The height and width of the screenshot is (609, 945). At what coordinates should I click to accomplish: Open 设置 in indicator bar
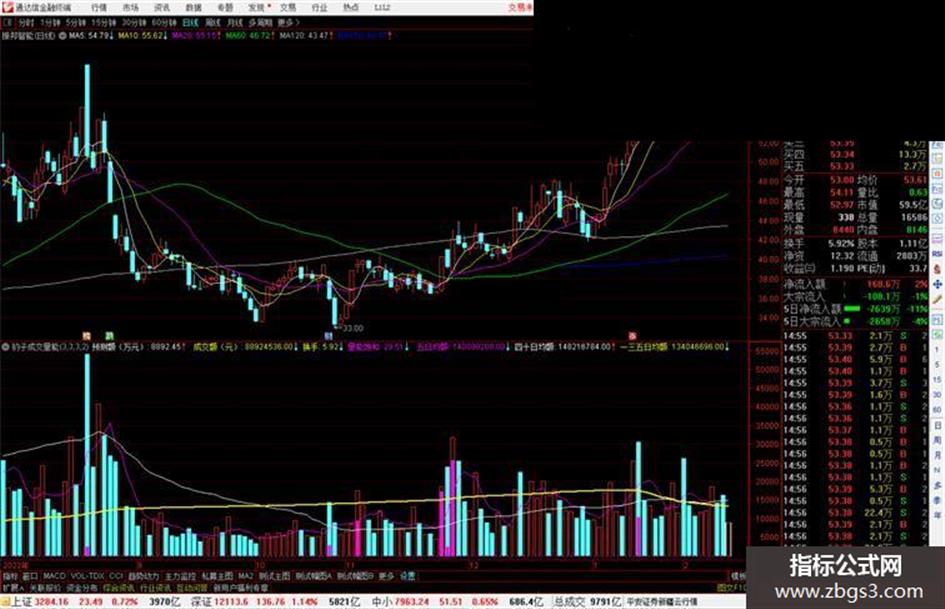[x=407, y=576]
